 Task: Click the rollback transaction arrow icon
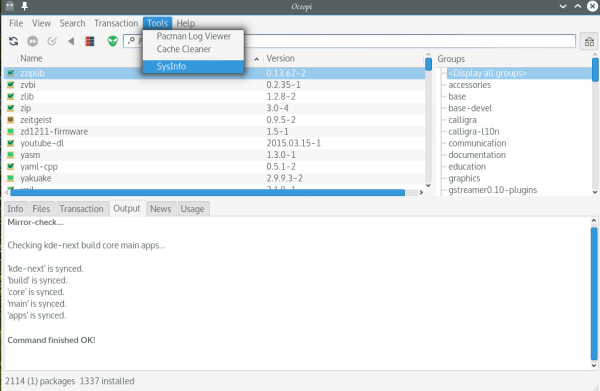tap(71, 41)
